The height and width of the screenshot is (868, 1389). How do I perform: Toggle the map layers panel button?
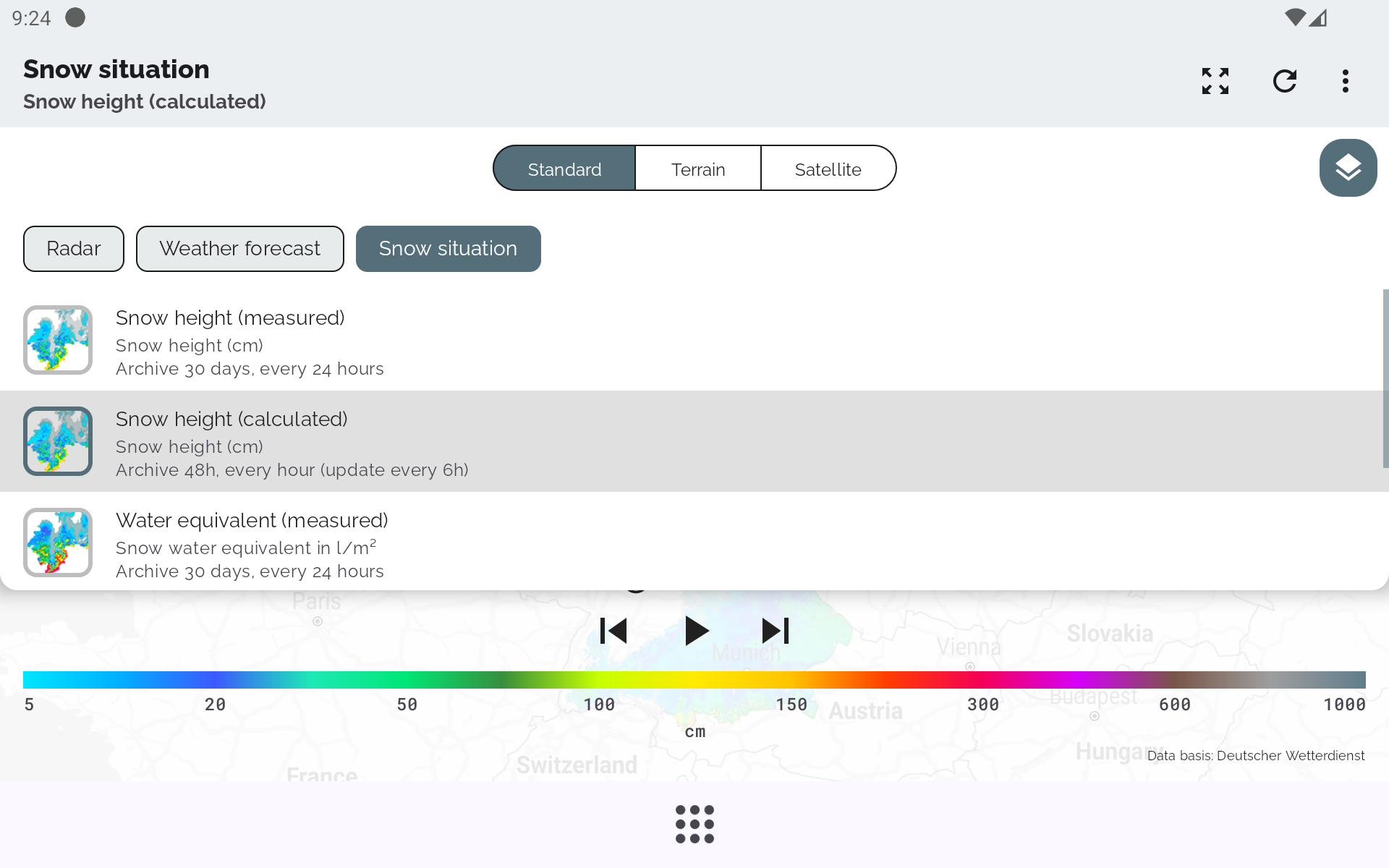(1347, 168)
